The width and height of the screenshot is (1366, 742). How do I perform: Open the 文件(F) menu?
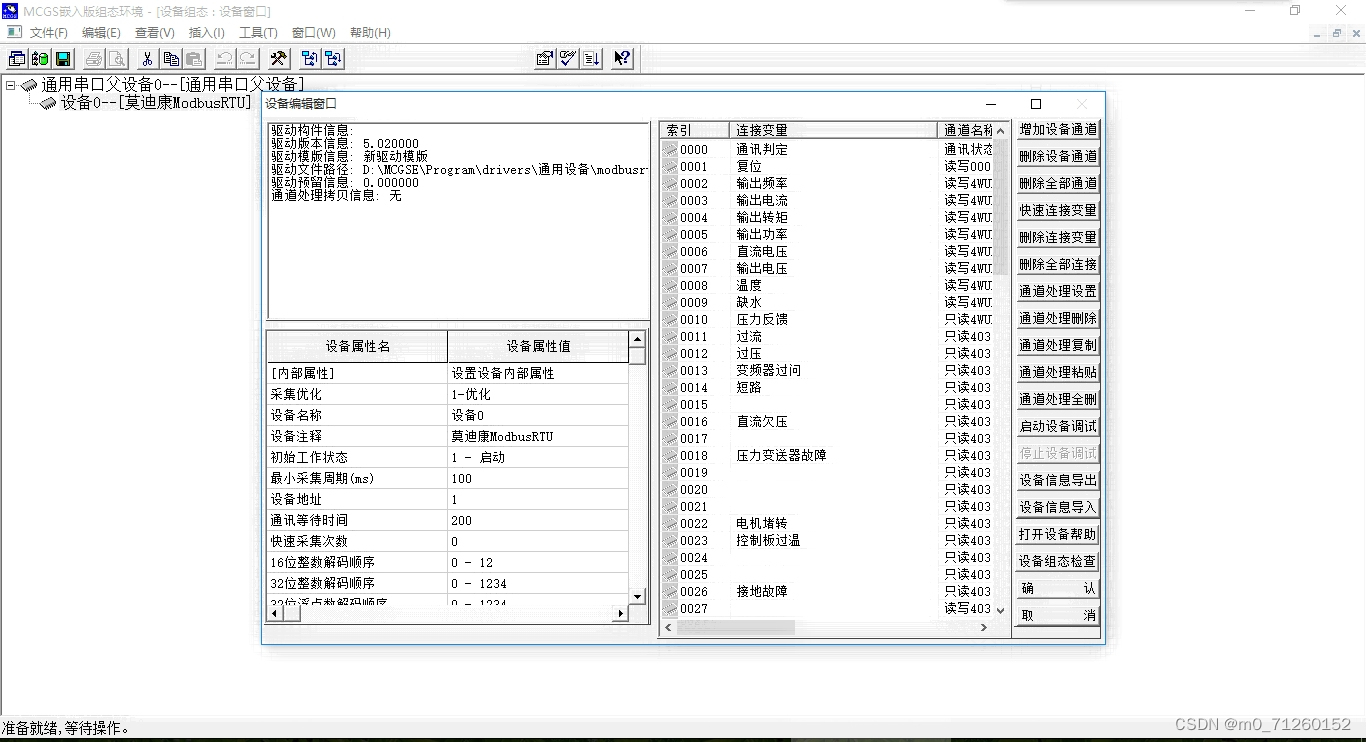49,33
